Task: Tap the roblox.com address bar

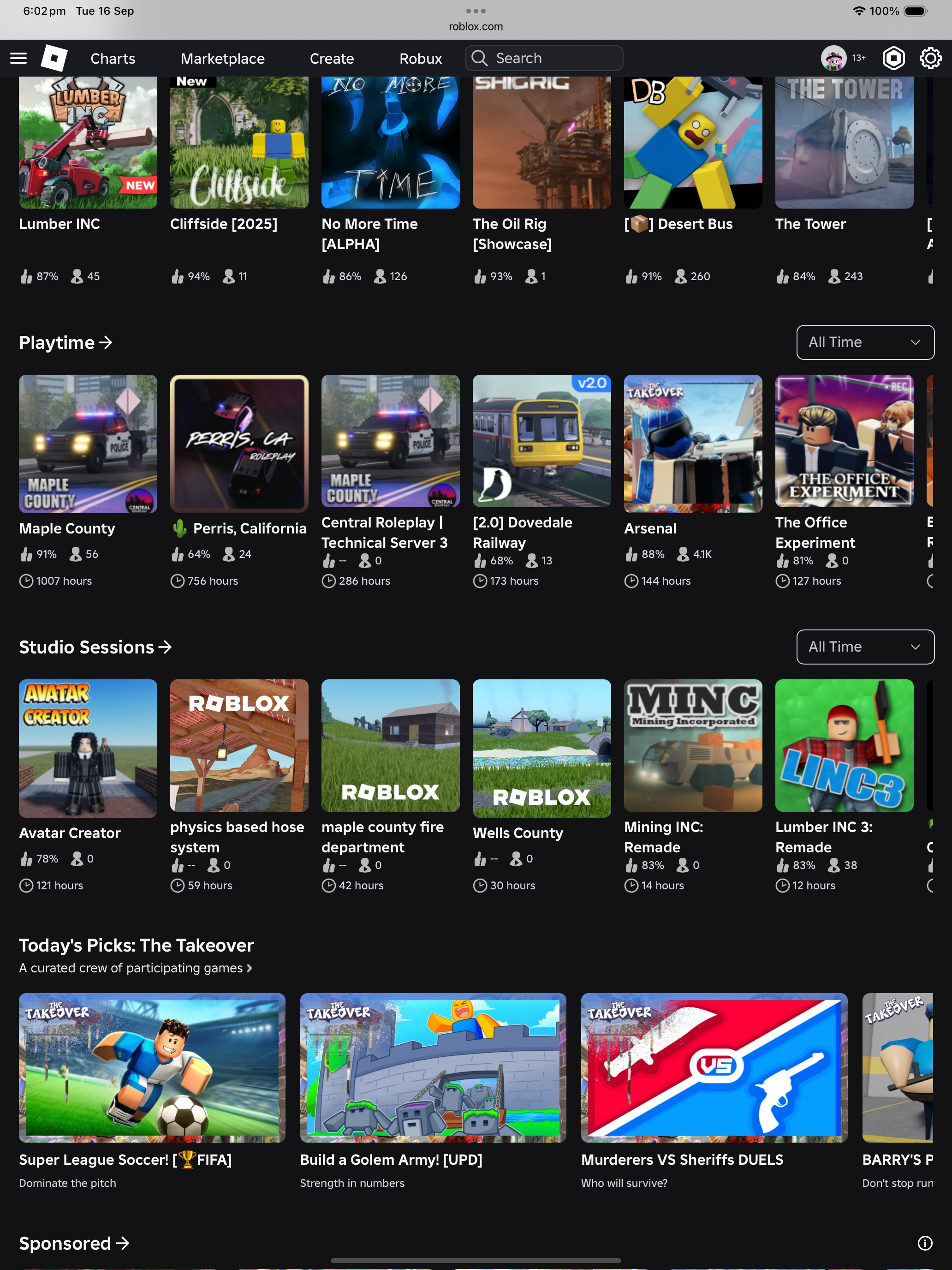Action: (476, 26)
